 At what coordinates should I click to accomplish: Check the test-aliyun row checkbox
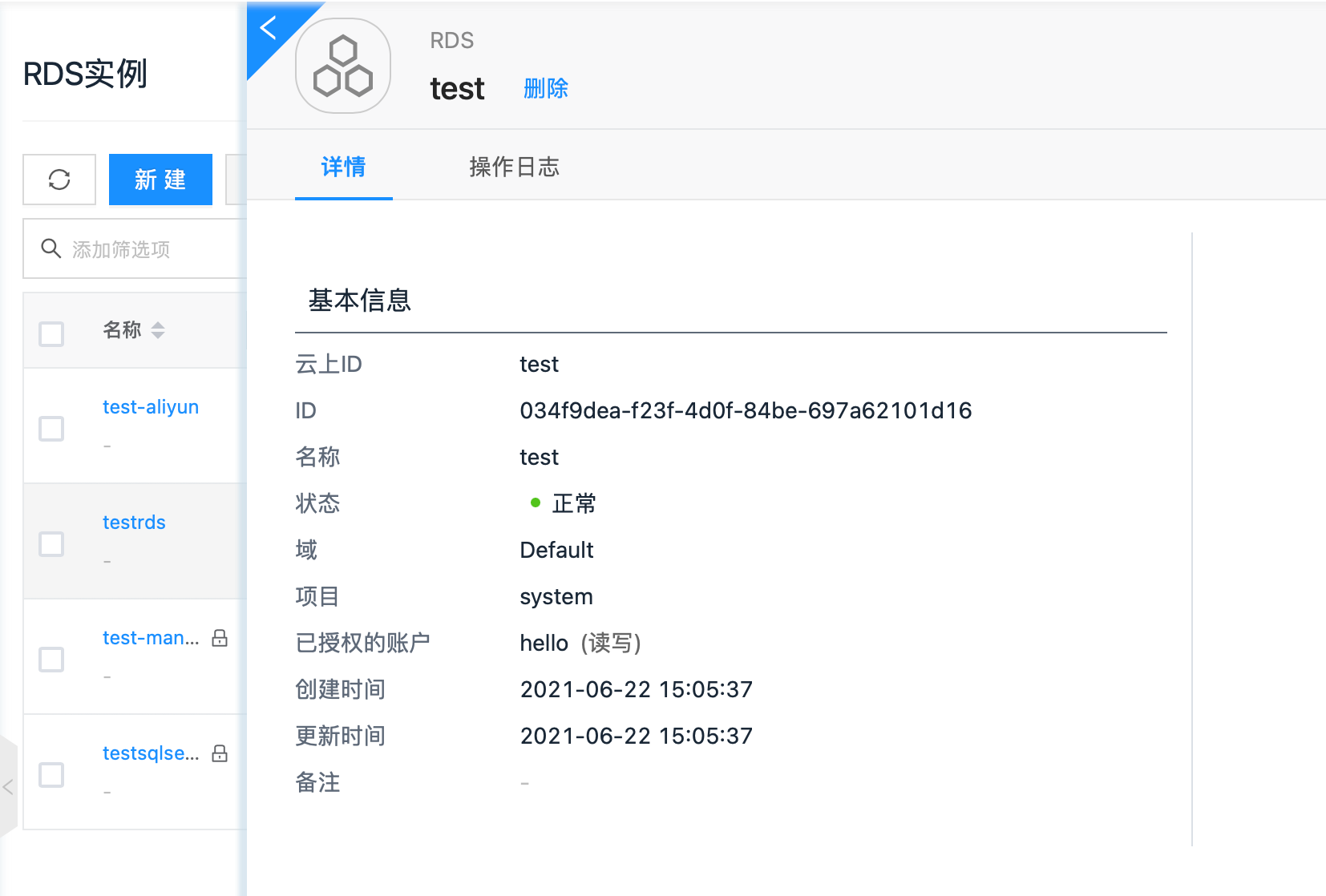pos(51,428)
